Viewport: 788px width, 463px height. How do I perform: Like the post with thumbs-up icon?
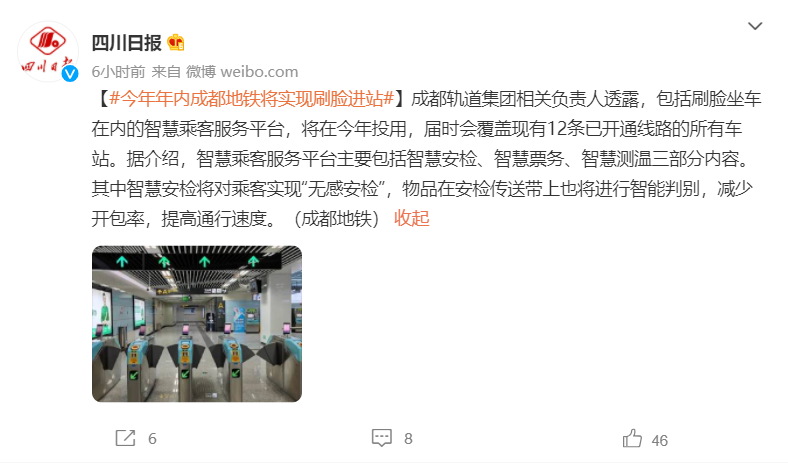632,438
